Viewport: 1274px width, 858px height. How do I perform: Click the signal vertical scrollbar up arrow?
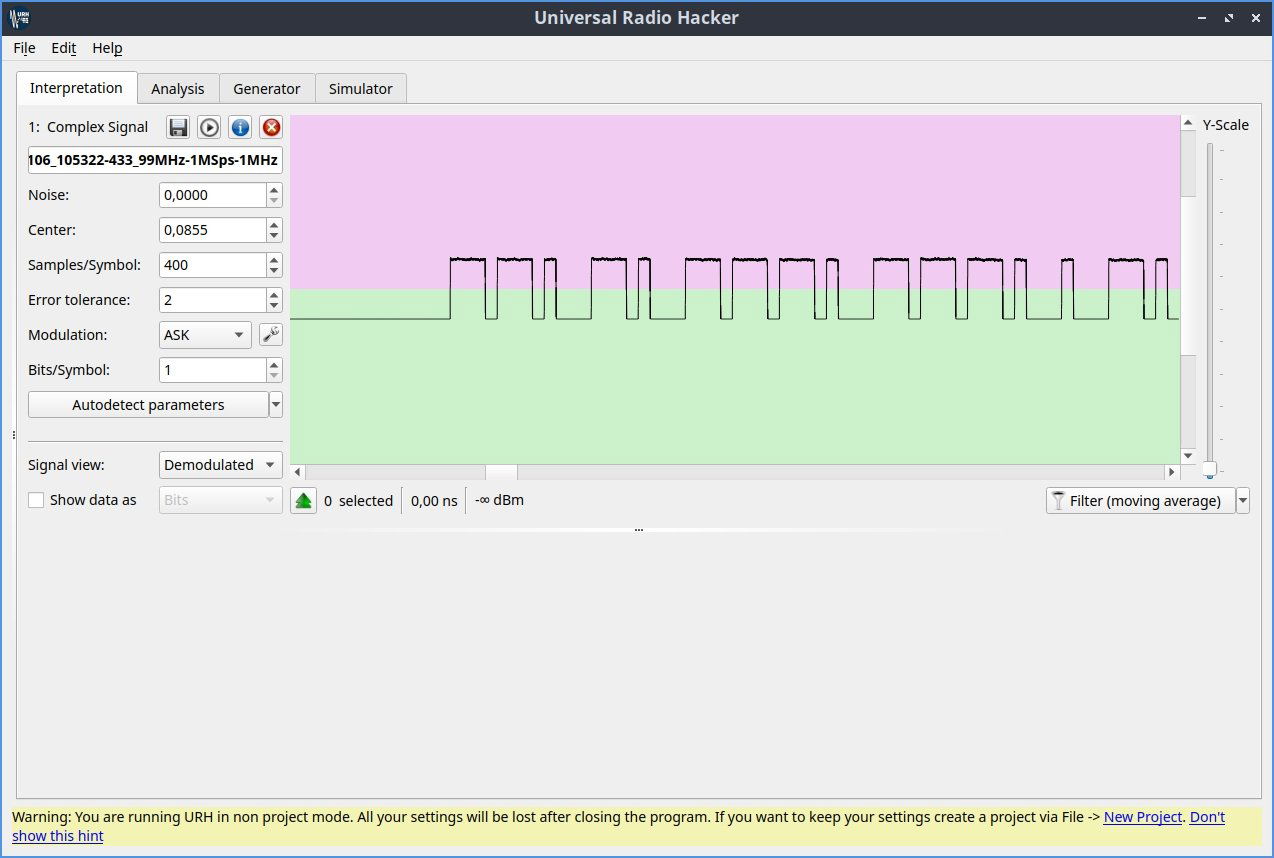[x=1188, y=123]
